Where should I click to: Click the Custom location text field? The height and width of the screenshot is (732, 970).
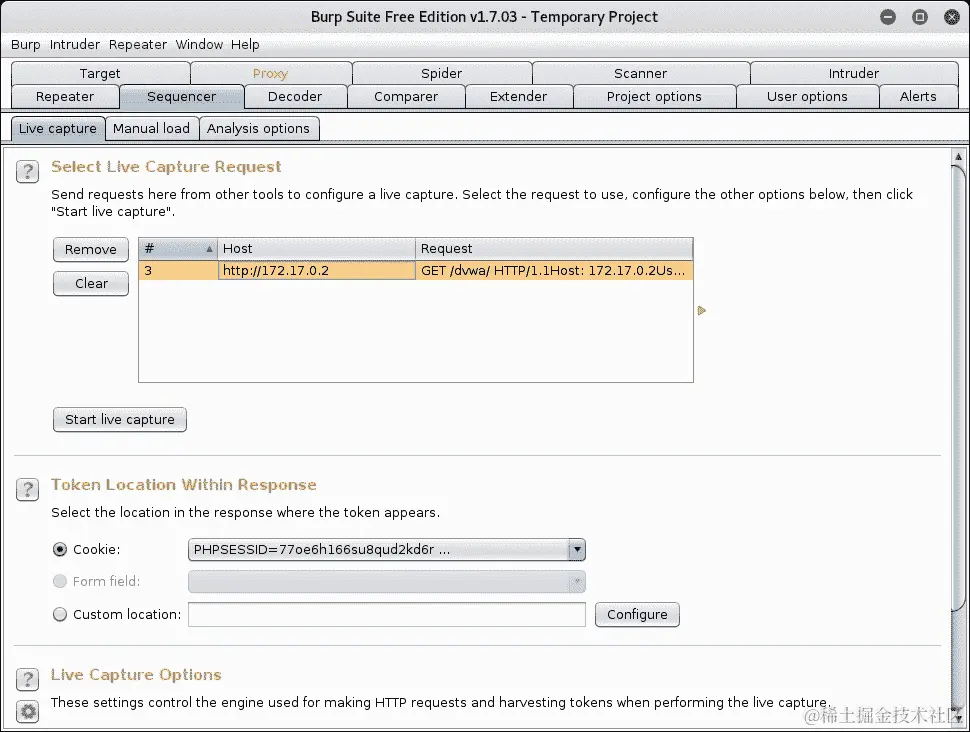[387, 614]
